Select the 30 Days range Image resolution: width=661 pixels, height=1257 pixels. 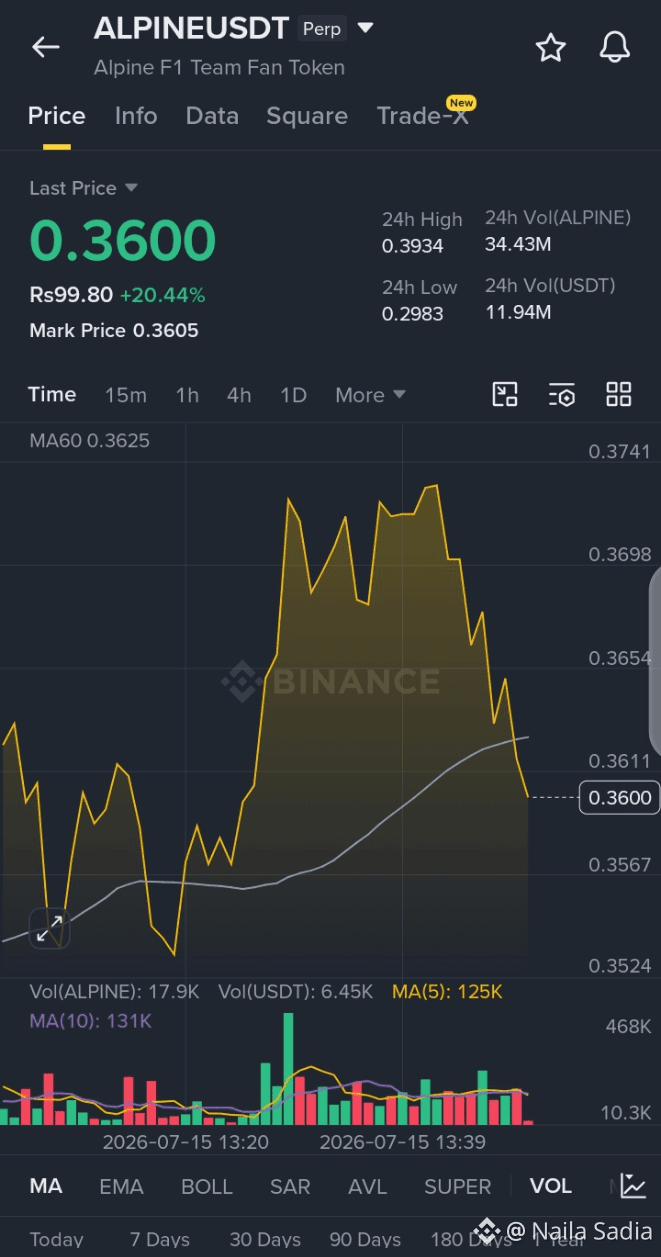point(265,1240)
